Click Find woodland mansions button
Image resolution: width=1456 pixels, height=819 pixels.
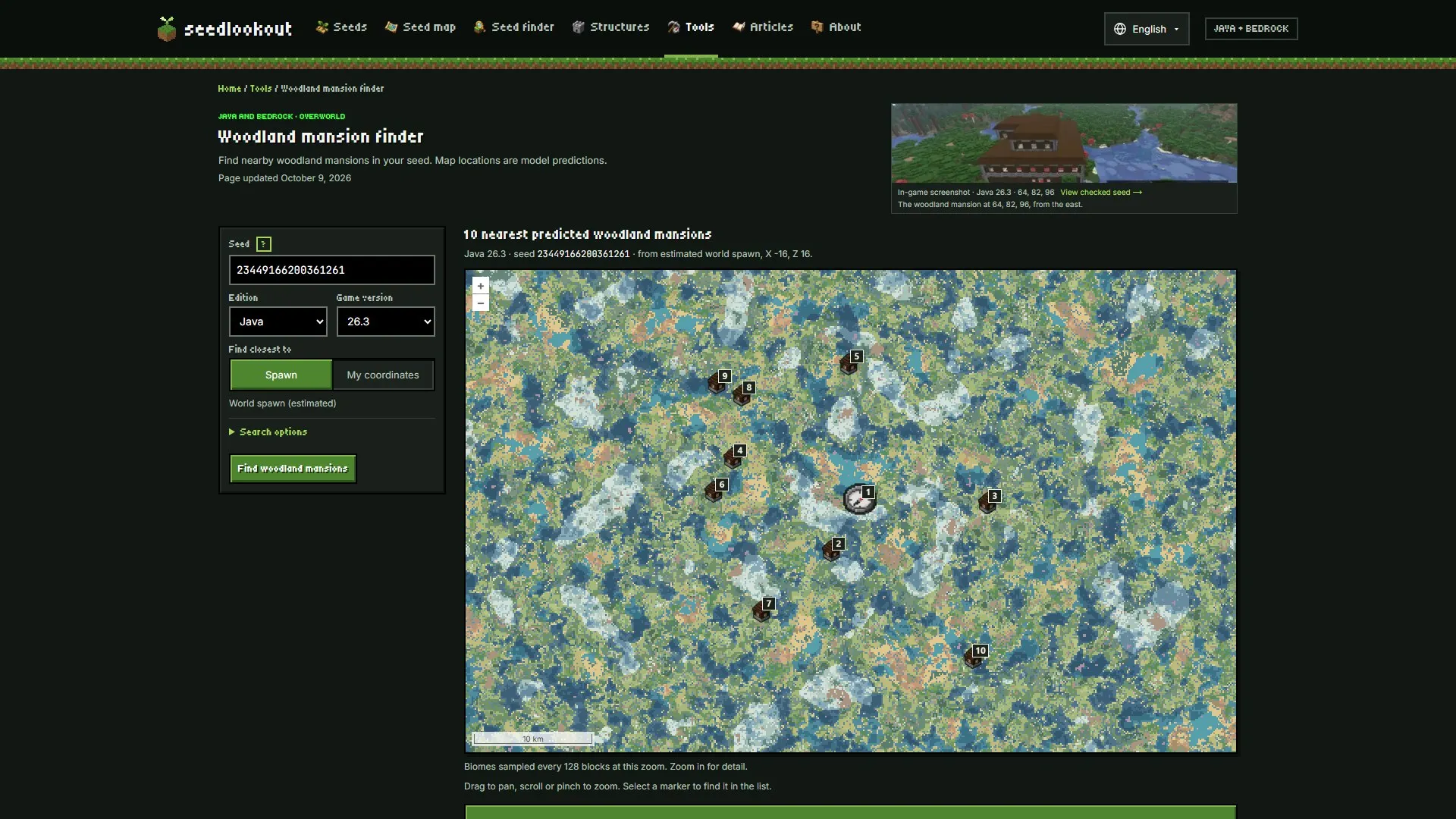293,469
